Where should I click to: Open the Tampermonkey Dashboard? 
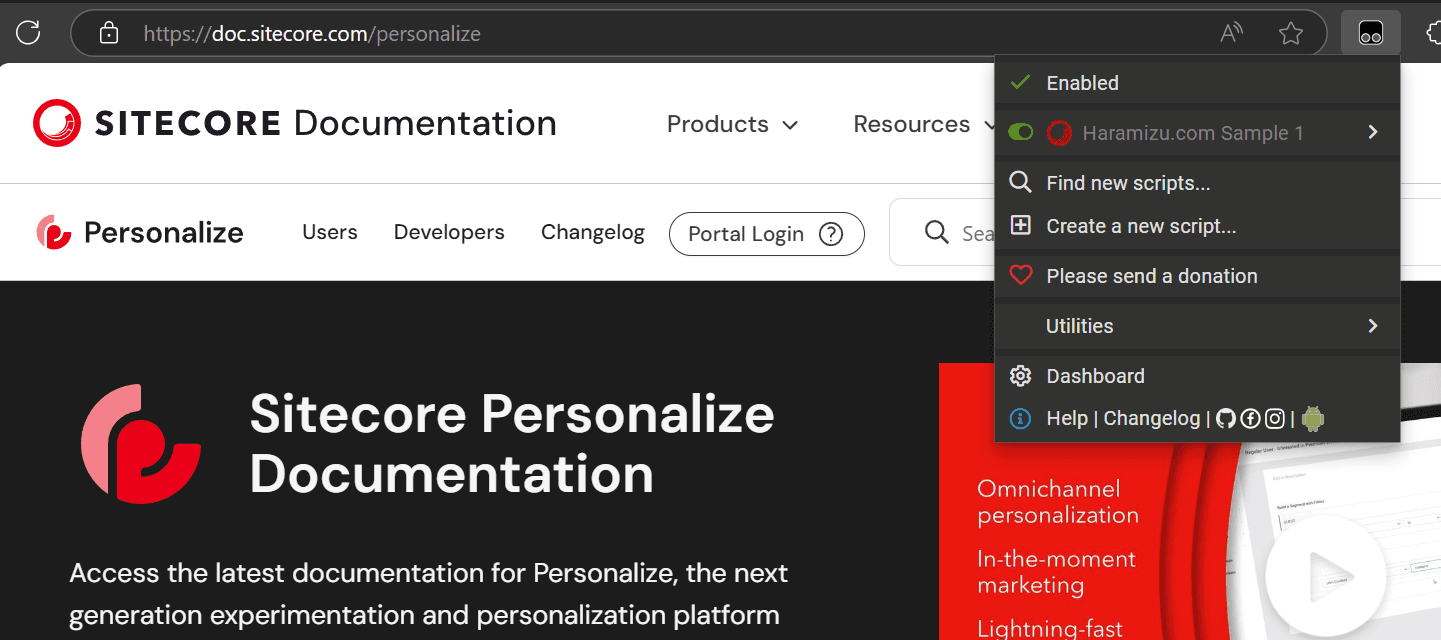pyautogui.click(x=1095, y=376)
